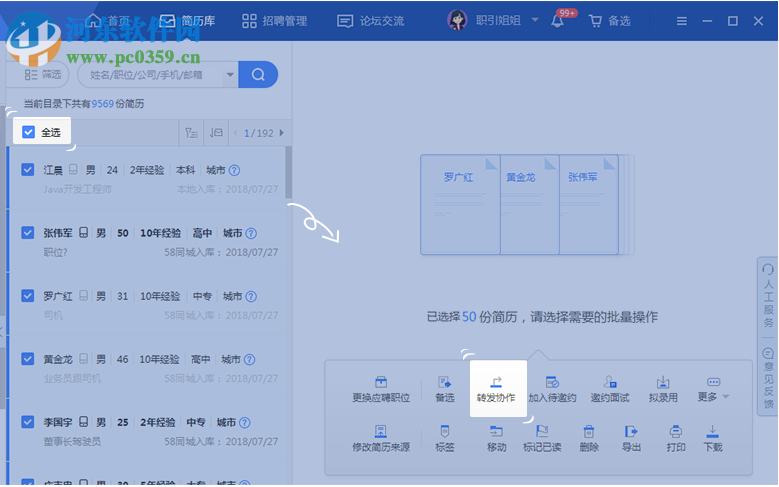779x487 pixels.
Task: Click the sort order icon
Action: (x=216, y=133)
